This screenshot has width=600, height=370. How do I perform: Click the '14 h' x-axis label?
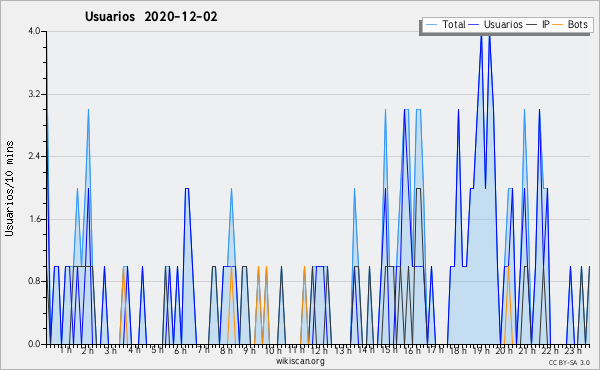366,350
